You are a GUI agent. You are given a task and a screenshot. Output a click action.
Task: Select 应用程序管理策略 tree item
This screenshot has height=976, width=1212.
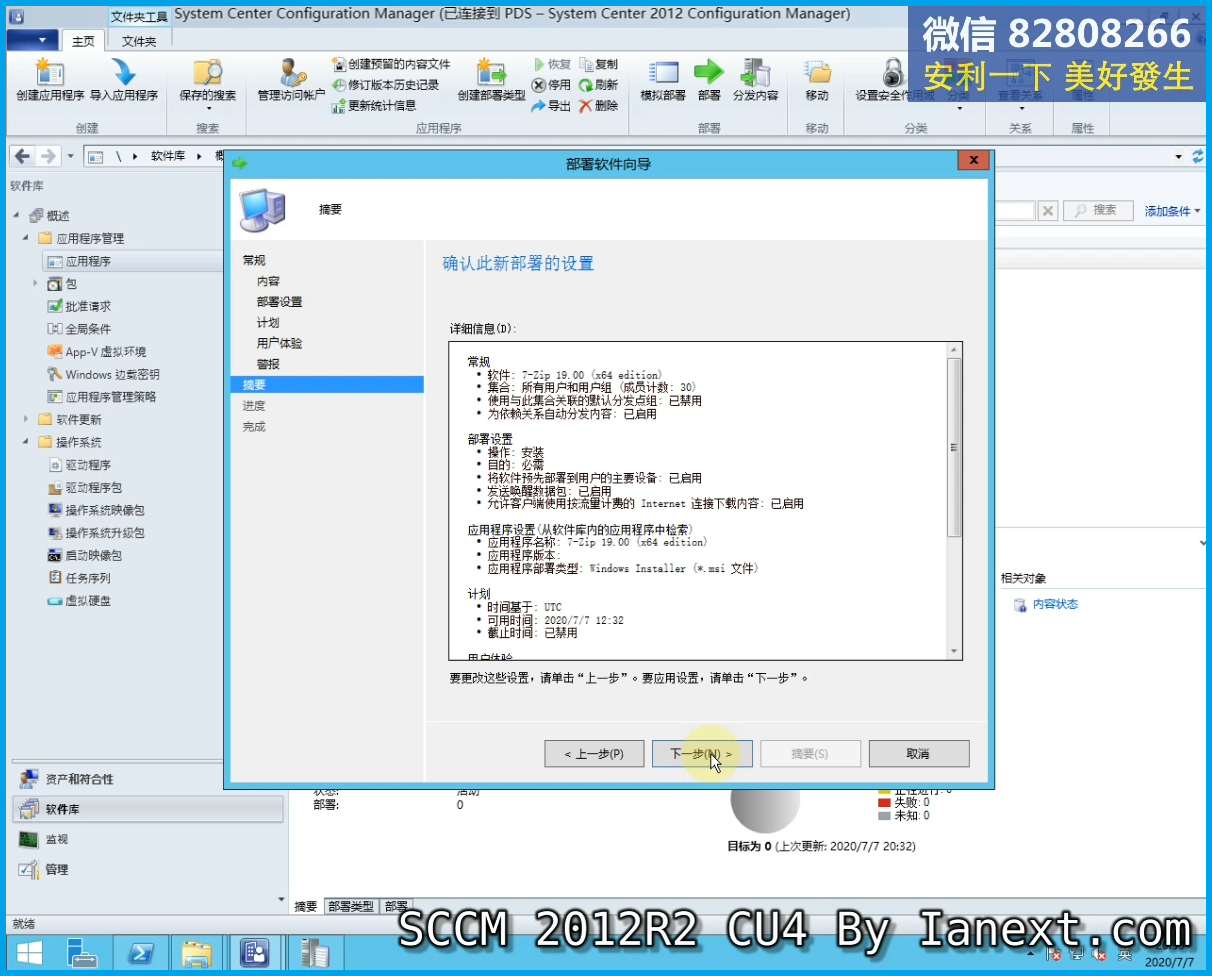point(101,397)
